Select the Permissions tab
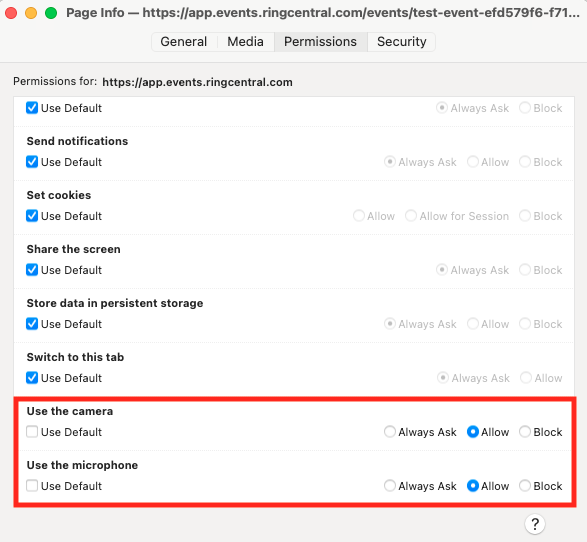This screenshot has height=542, width=587. (x=320, y=42)
